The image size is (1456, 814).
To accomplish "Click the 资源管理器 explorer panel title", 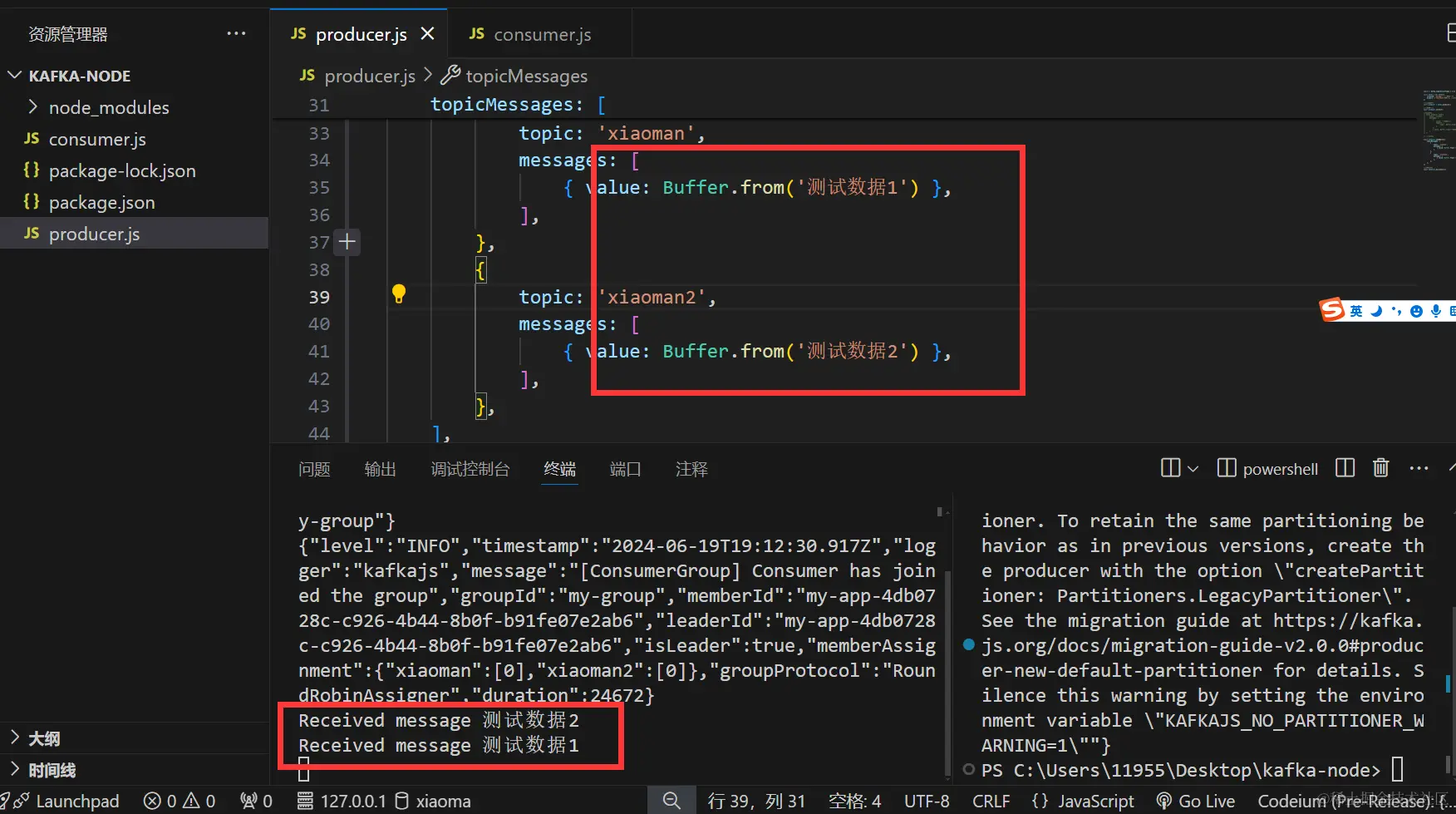I will 68,34.
